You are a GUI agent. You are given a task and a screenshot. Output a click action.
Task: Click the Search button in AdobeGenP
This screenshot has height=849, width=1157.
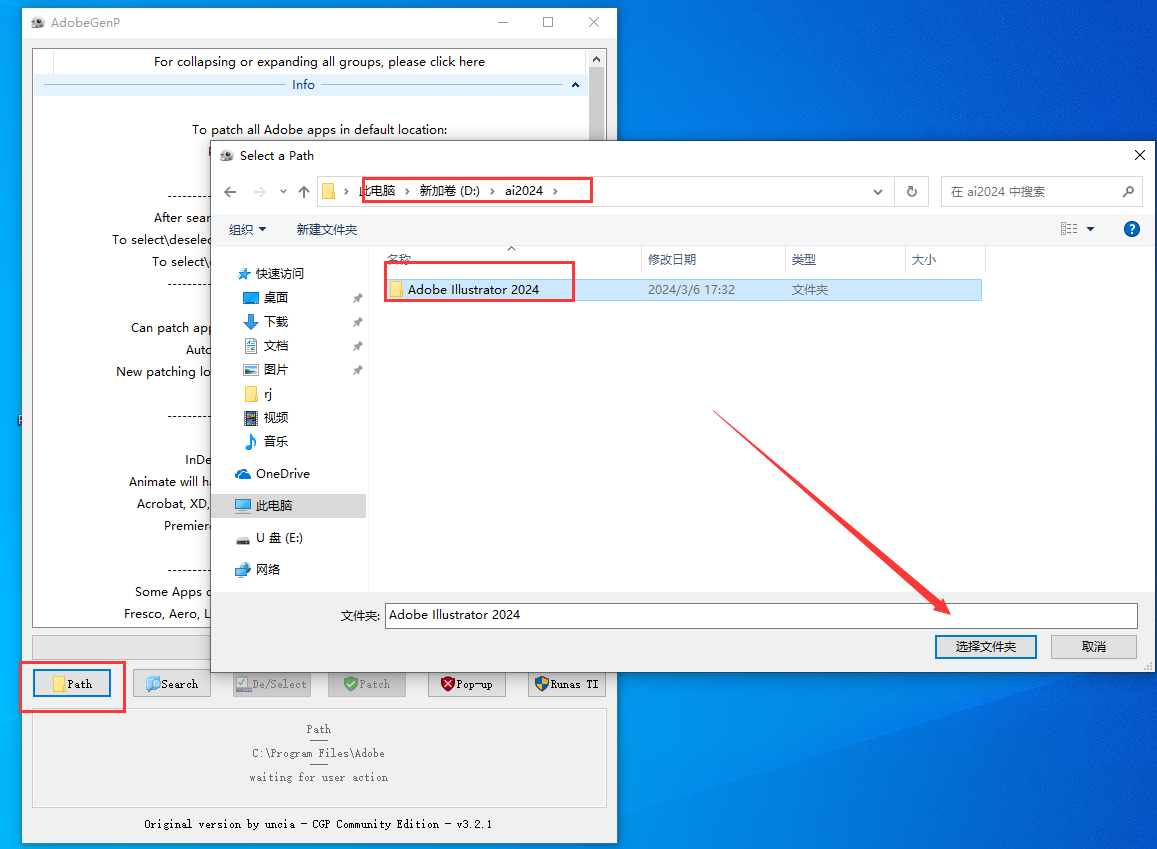[172, 684]
